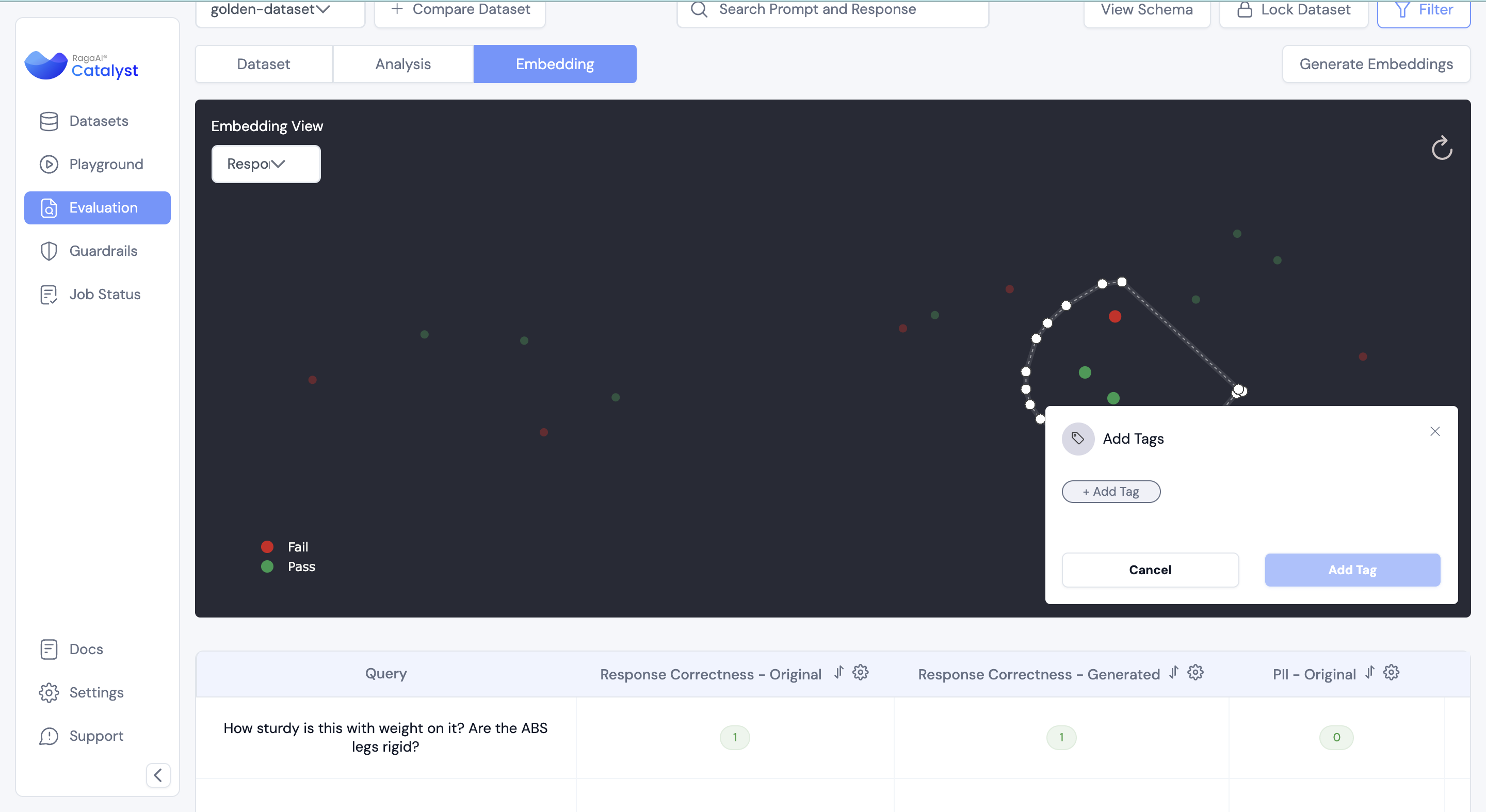Open the Filter options

point(1423,10)
